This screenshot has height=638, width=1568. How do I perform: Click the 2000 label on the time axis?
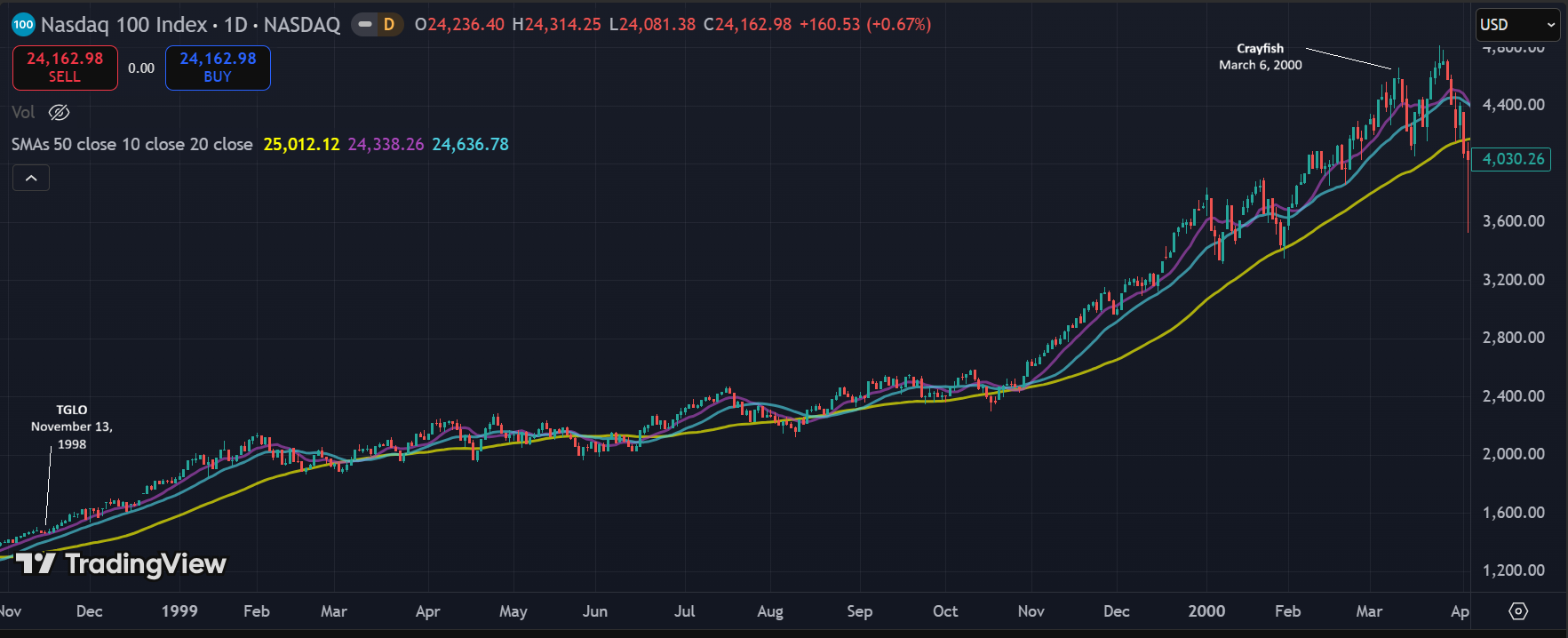coord(1206,611)
